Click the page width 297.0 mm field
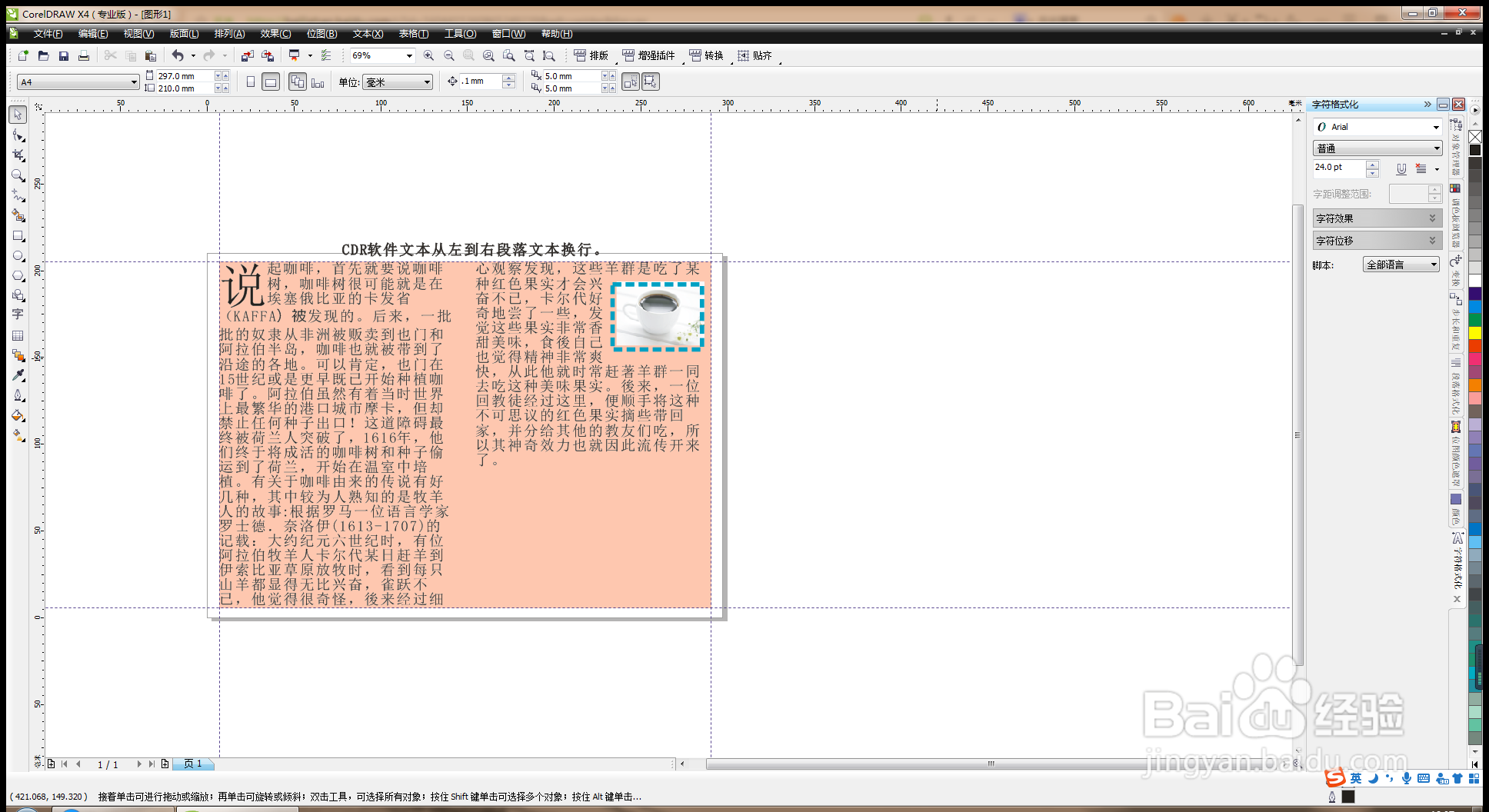Screen dimensions: 1489x812 click(x=185, y=76)
